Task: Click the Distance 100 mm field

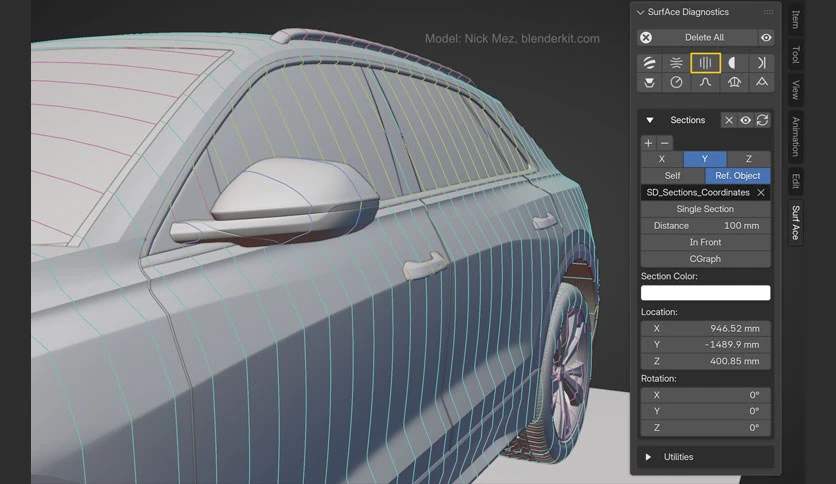Action: coord(705,225)
